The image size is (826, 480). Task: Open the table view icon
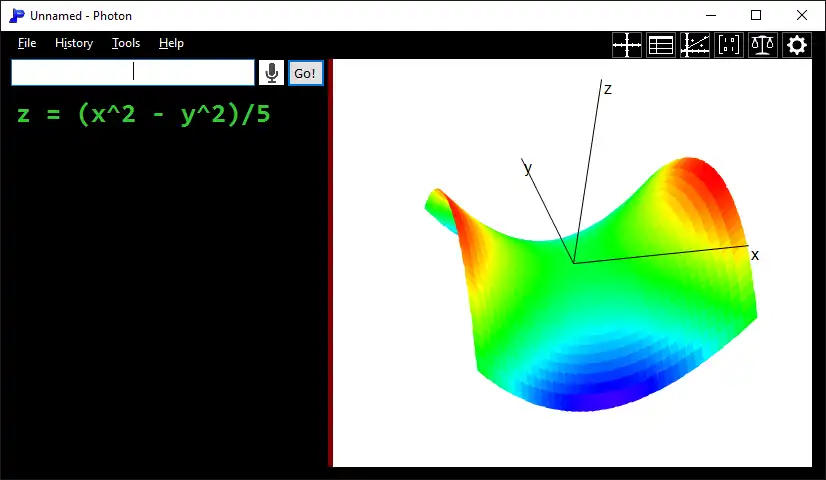point(661,45)
